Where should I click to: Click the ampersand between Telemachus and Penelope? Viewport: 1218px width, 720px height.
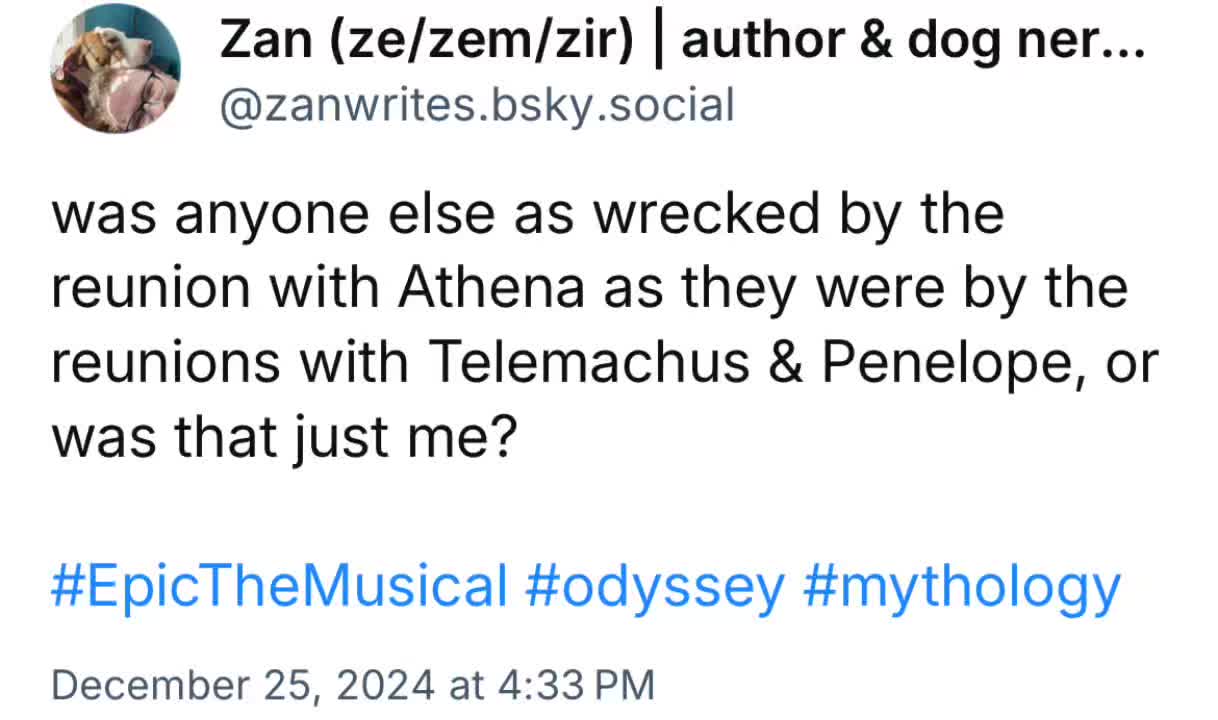click(x=786, y=363)
